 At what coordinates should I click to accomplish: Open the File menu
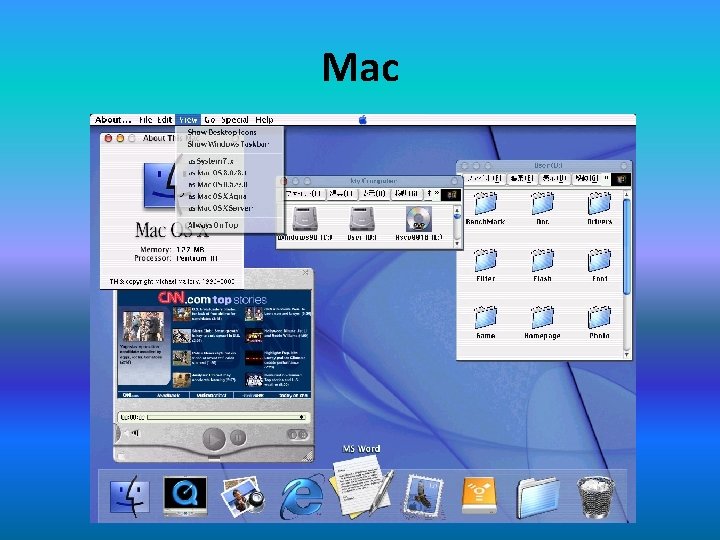coord(145,120)
